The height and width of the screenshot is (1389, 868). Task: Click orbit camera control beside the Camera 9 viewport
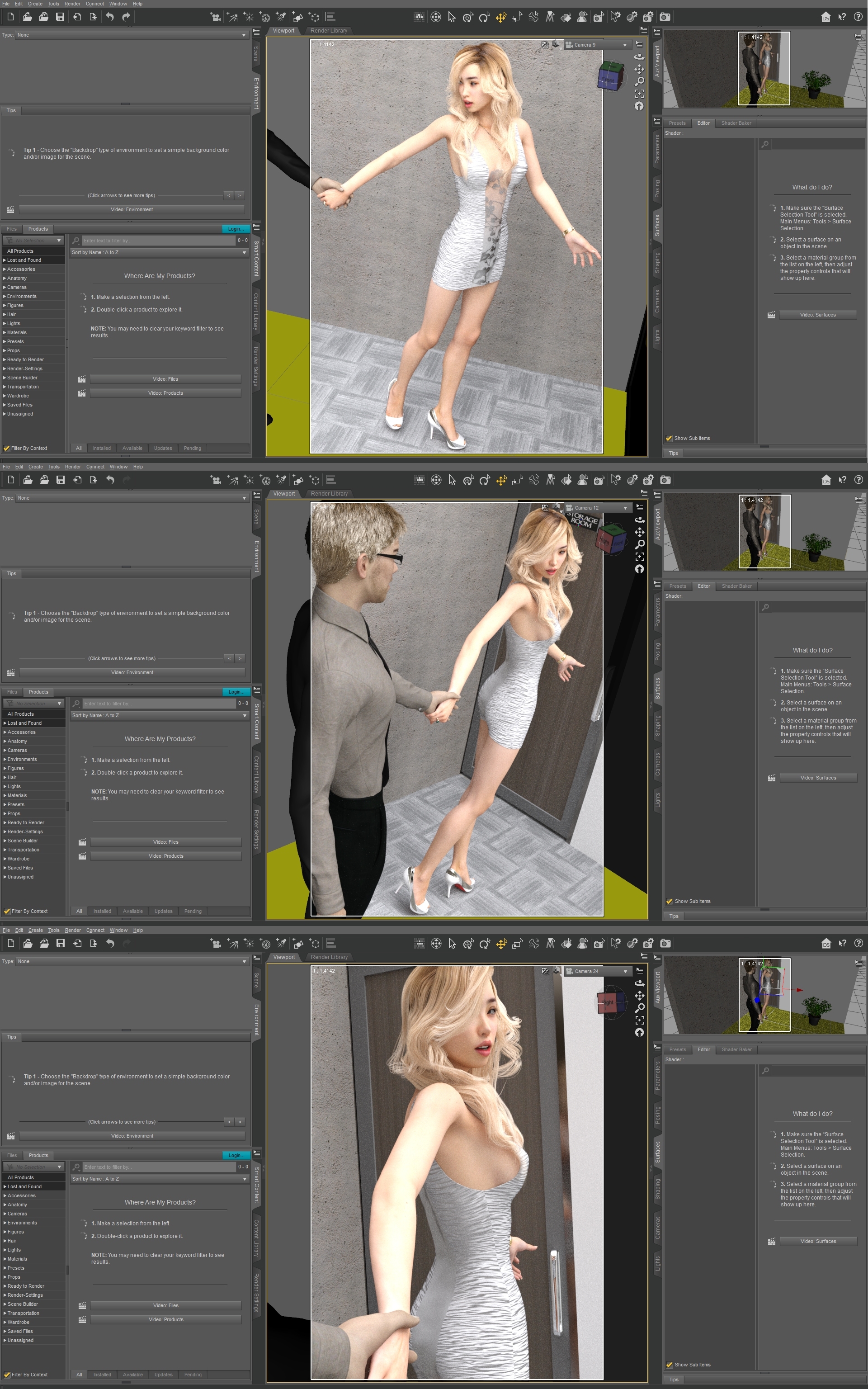point(639,57)
